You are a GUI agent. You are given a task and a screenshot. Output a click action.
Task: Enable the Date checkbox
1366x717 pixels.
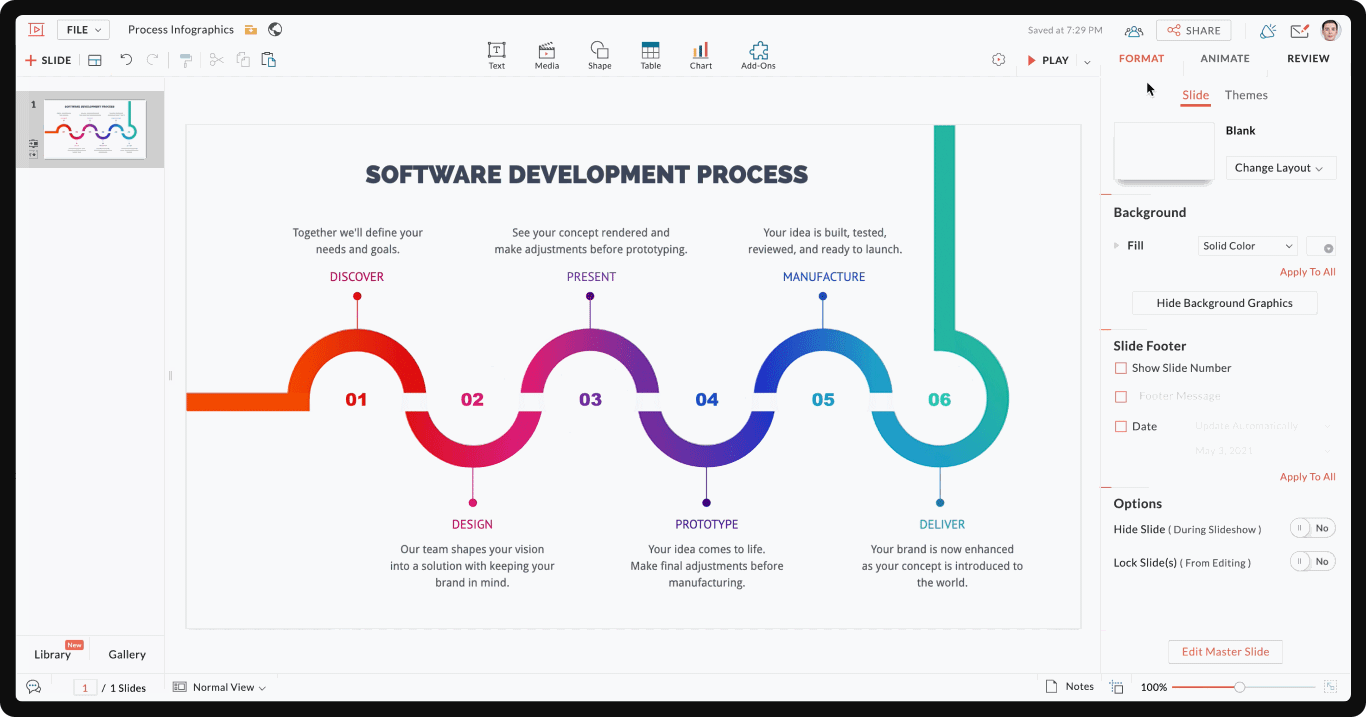tap(1120, 426)
